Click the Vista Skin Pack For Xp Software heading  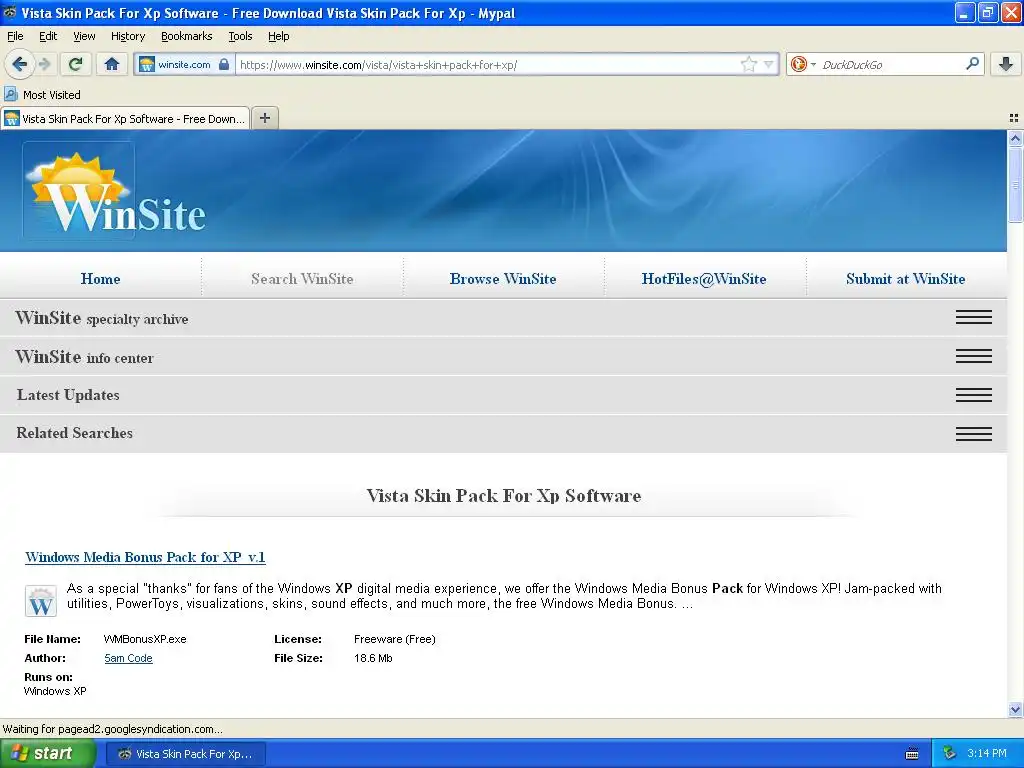(504, 496)
